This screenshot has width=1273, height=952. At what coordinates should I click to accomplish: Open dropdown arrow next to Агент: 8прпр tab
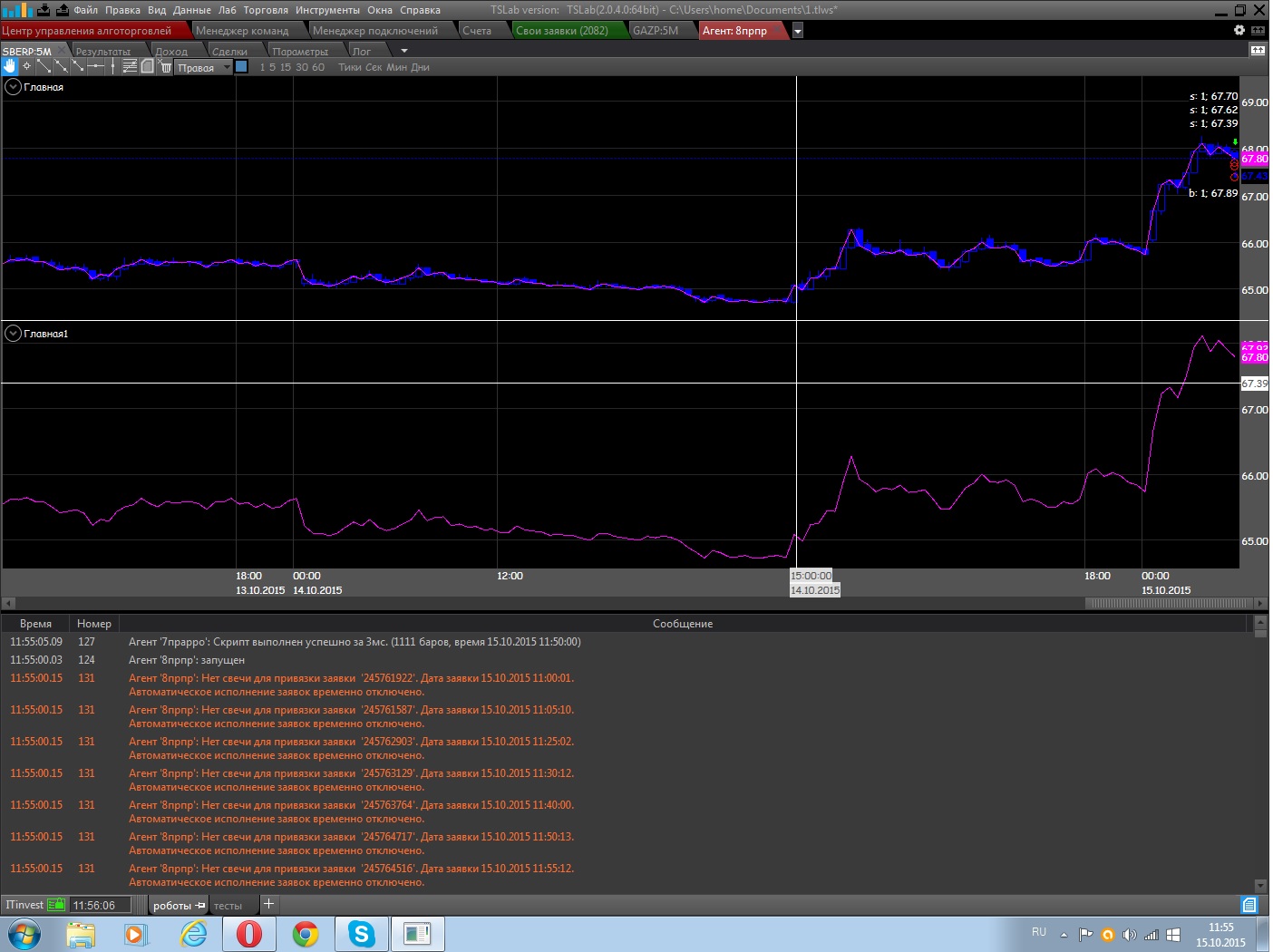[798, 31]
